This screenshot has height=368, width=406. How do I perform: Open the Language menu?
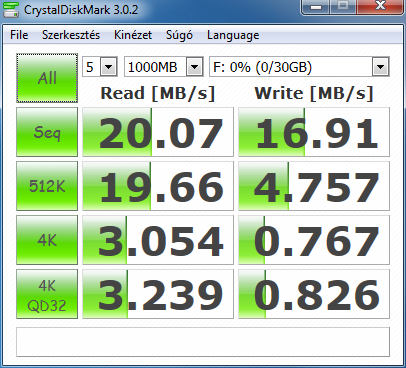(x=233, y=35)
